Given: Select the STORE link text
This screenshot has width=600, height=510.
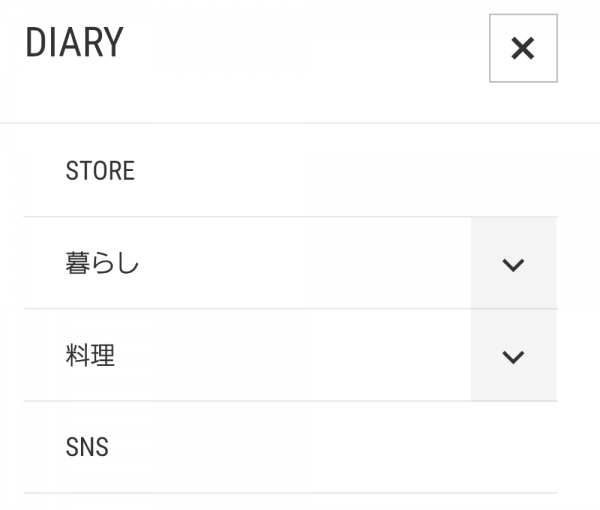Looking at the screenshot, I should point(100,171).
